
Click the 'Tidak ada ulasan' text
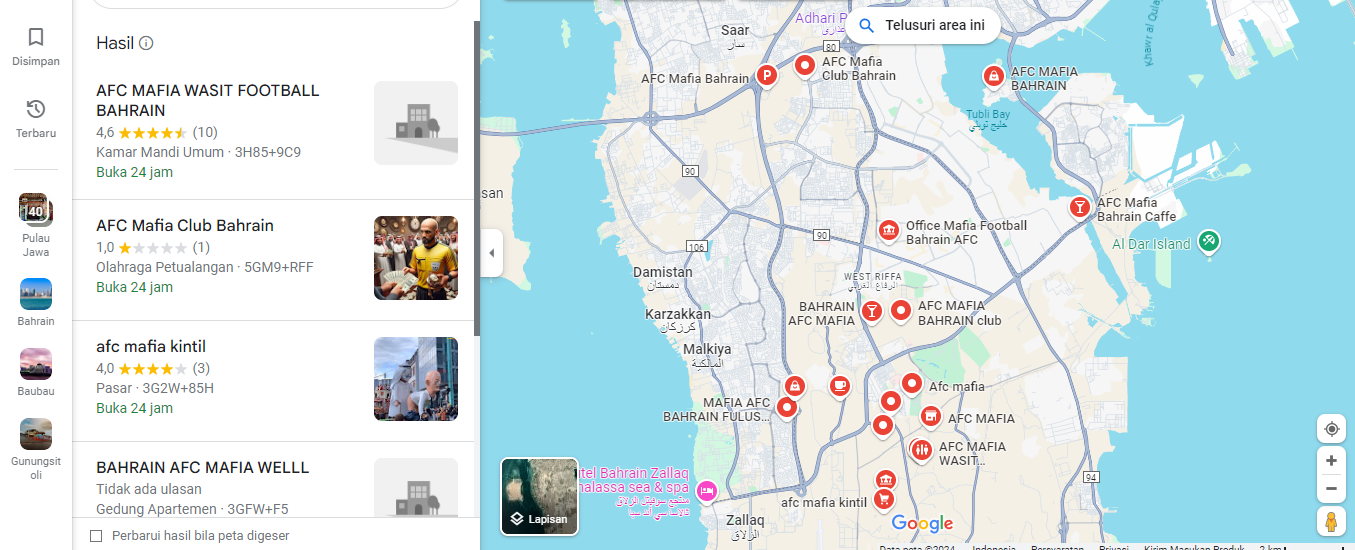149,489
